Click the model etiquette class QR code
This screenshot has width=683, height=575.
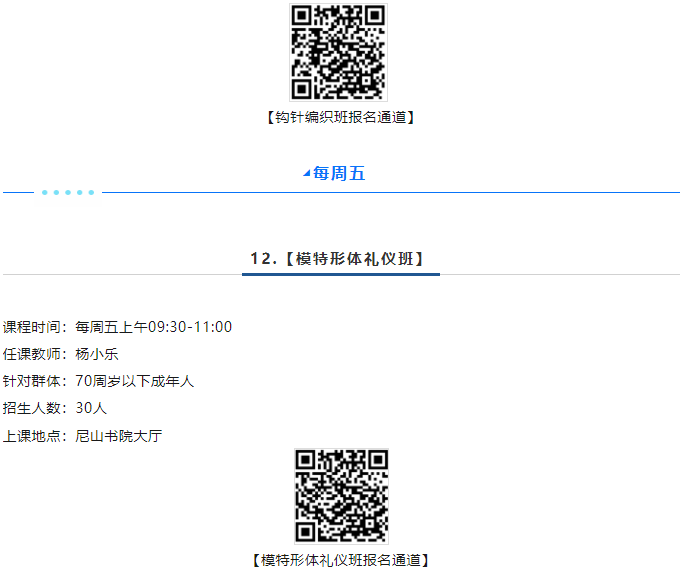(342, 496)
